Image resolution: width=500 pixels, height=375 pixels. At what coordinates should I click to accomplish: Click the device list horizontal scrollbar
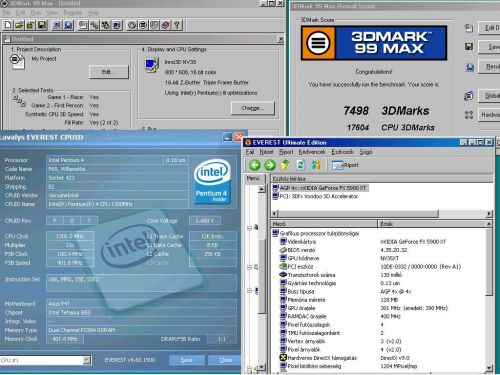(x=382, y=213)
